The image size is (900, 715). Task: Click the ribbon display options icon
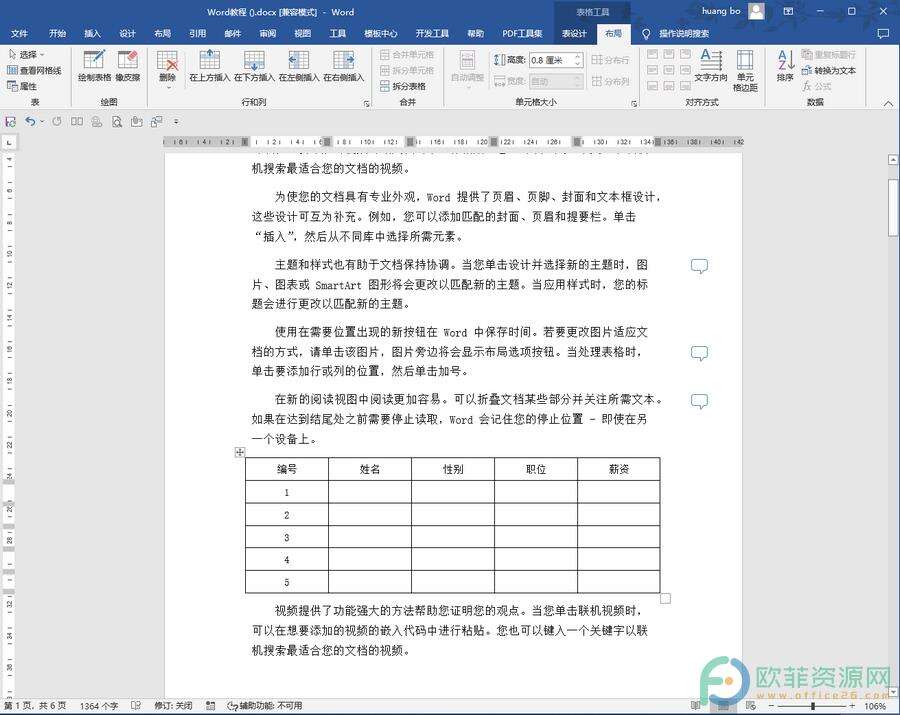pyautogui.click(x=789, y=11)
